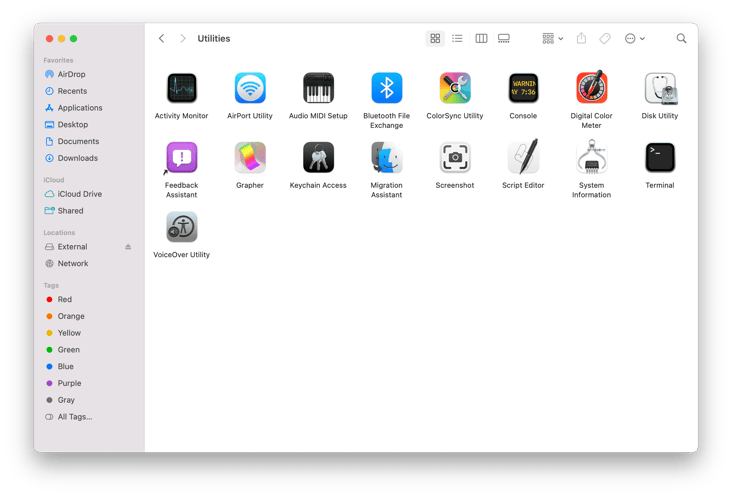
Task: Click the Edit Tags toolbar button
Action: [605, 38]
